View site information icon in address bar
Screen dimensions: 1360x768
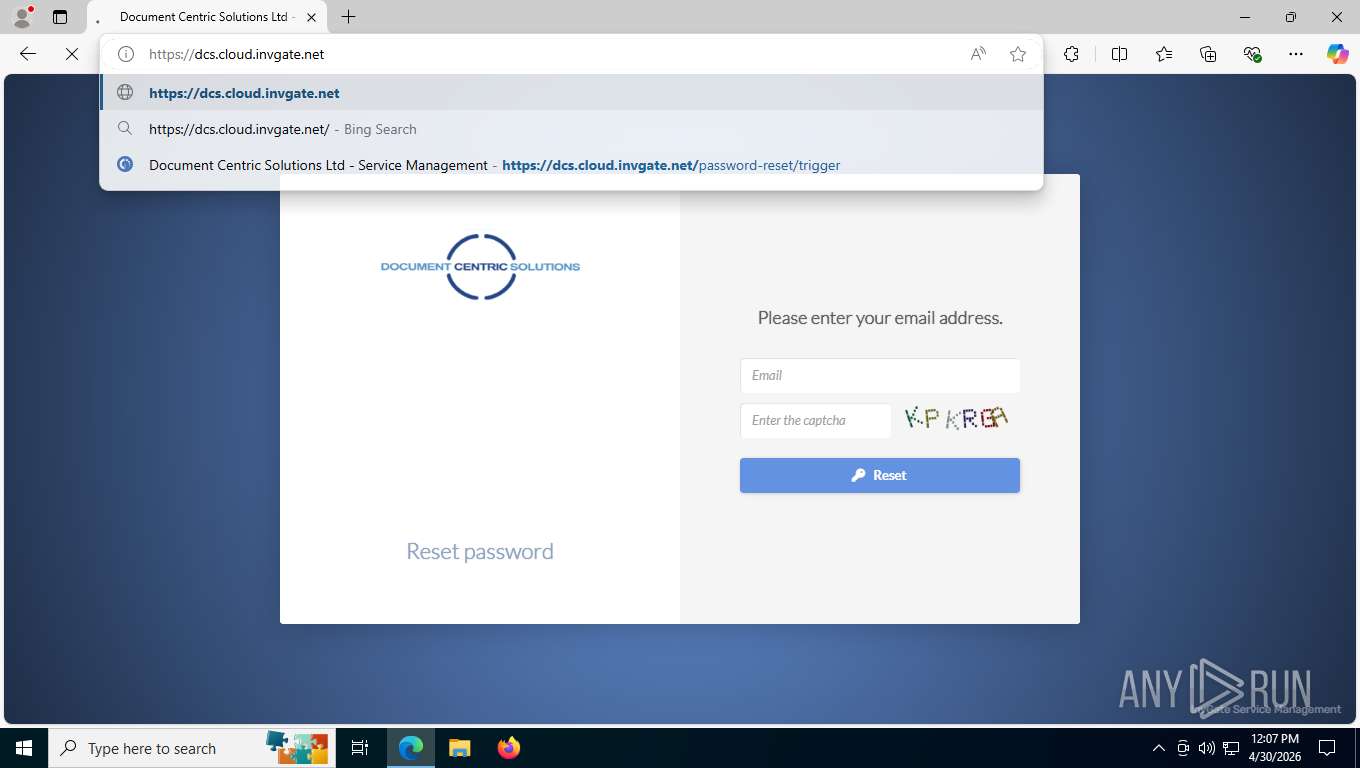[x=126, y=54]
